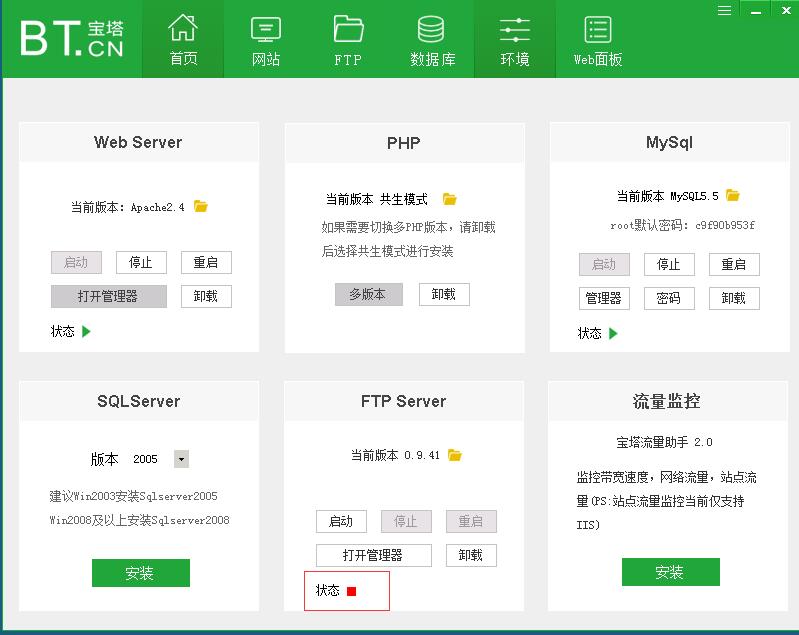Open the PHP 共生模式 folder icon
The image size is (799, 635).
(449, 199)
